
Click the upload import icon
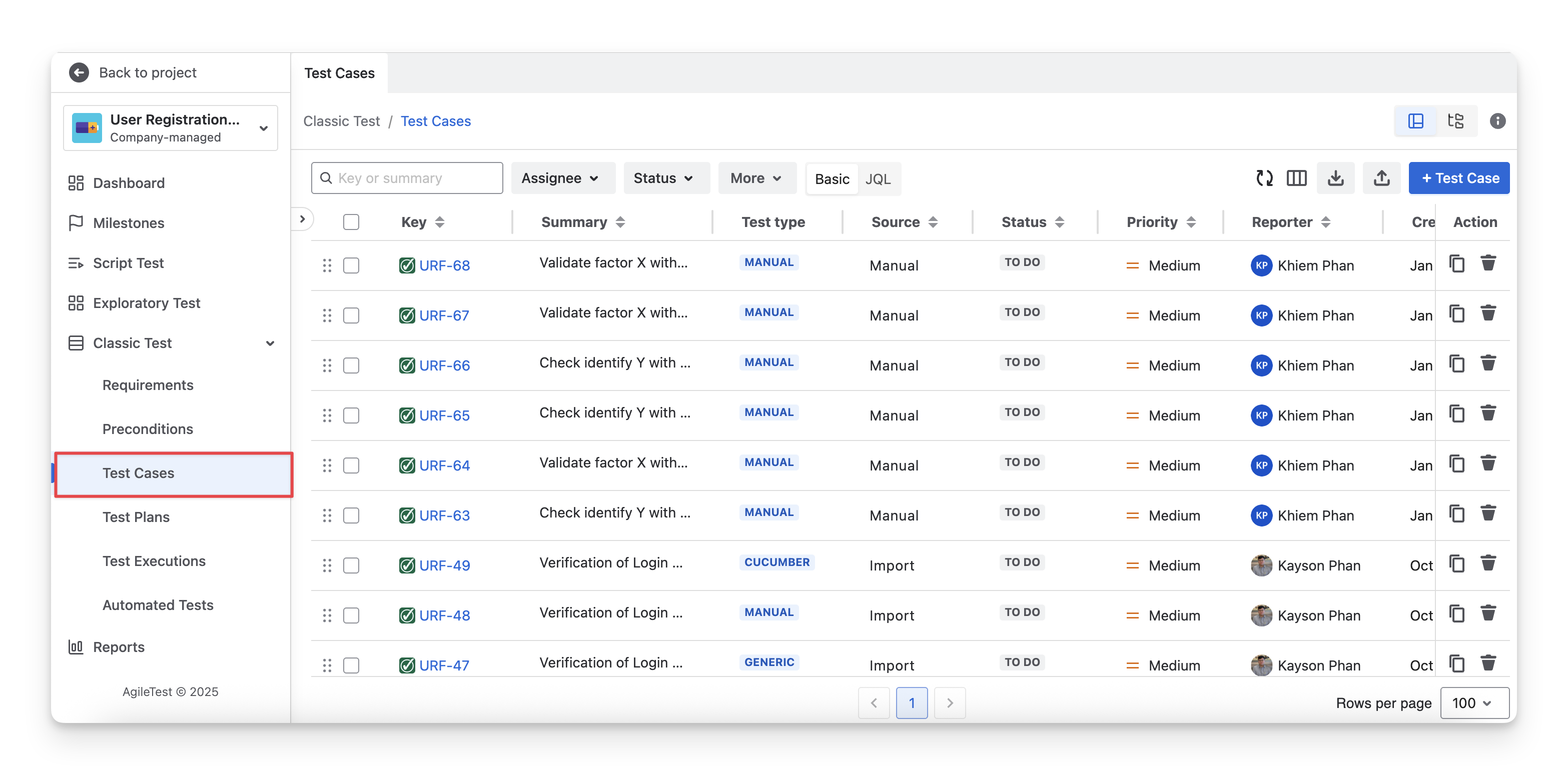pyautogui.click(x=1381, y=178)
